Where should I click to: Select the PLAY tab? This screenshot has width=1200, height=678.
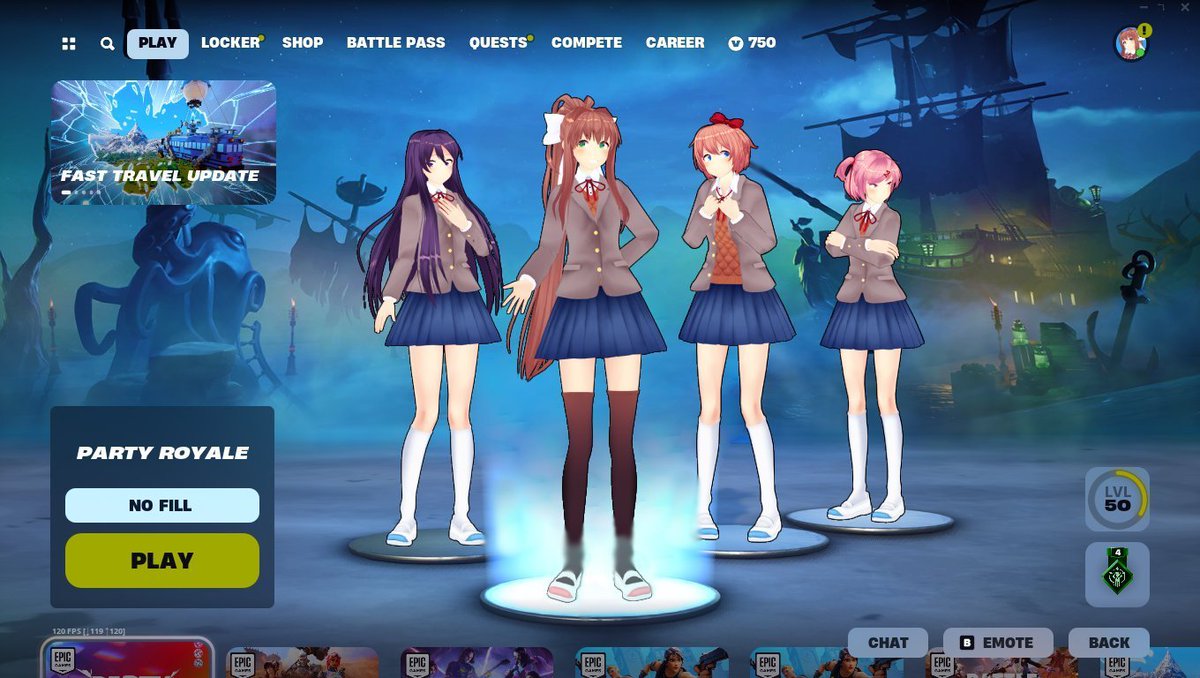tap(157, 43)
